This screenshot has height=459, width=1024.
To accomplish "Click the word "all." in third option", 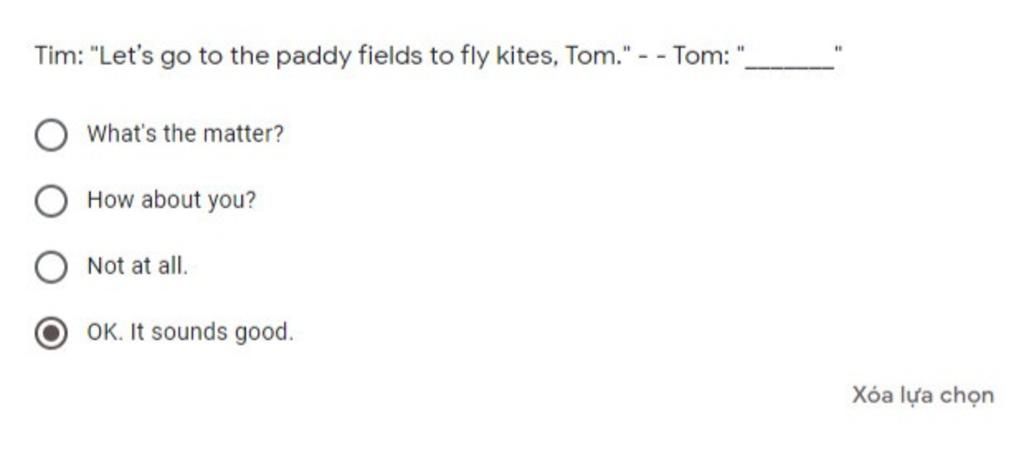I will pos(172,266).
